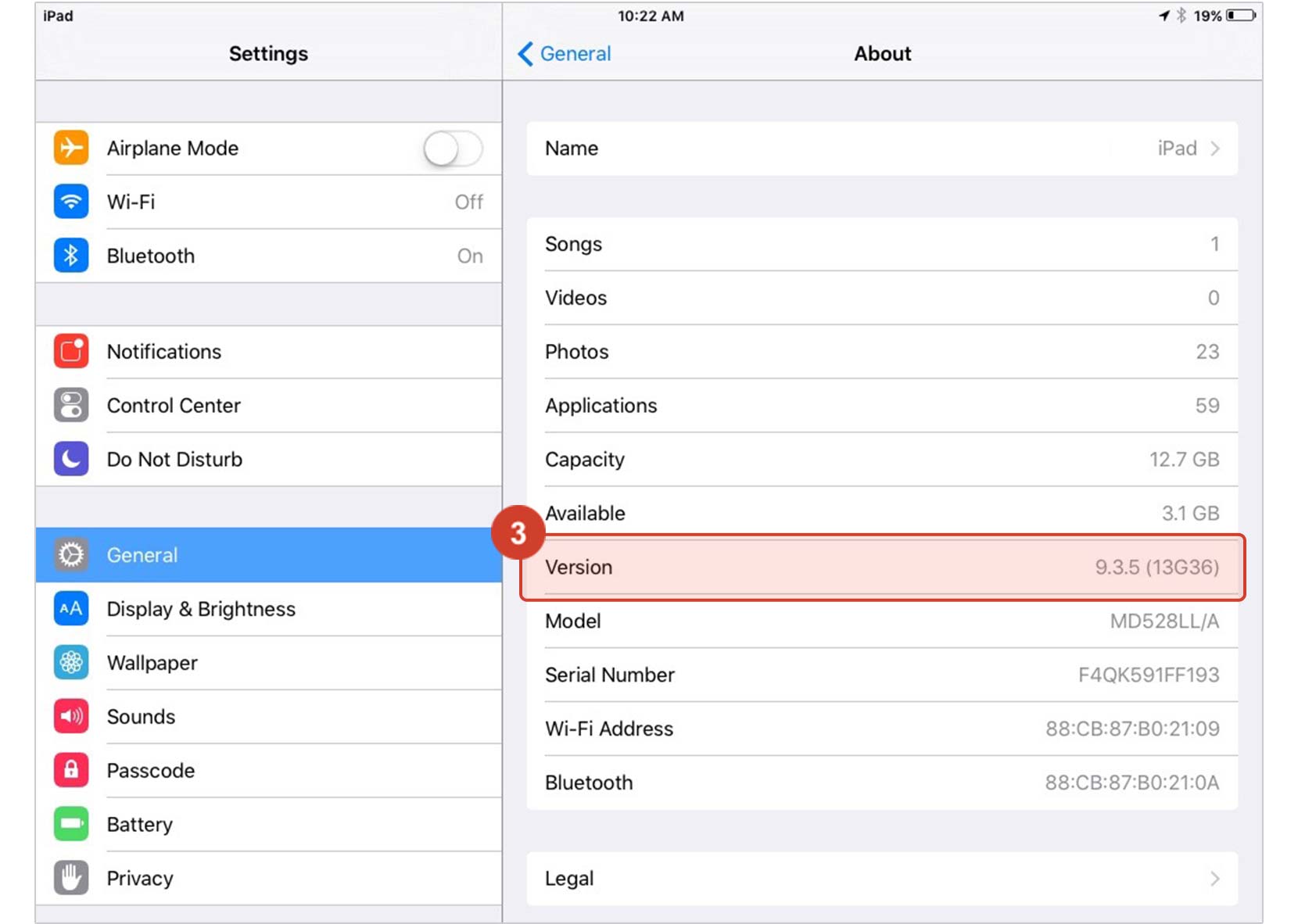This screenshot has height=924, width=1298.
Task: Select the Videos row
Action: click(x=882, y=298)
